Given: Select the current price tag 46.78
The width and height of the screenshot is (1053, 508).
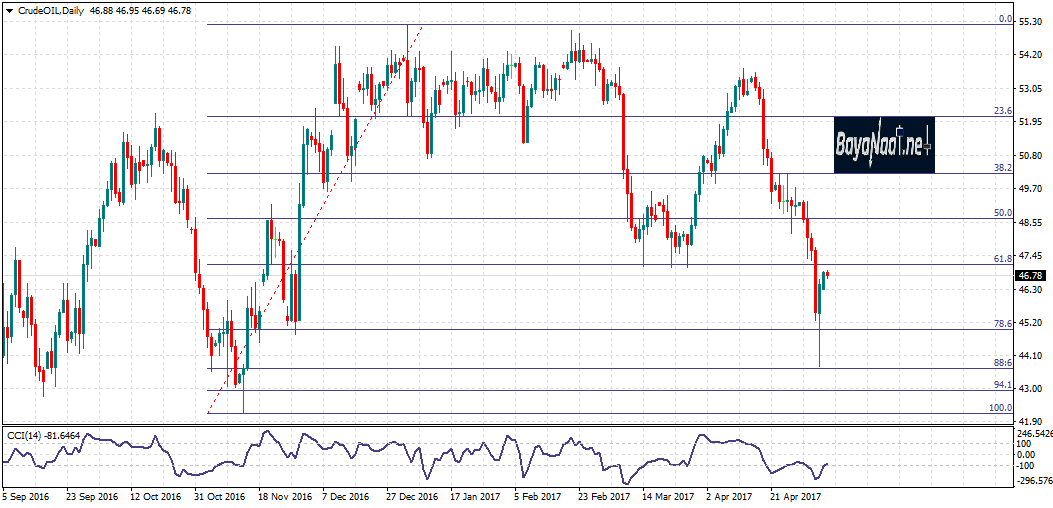Looking at the screenshot, I should (1031, 276).
